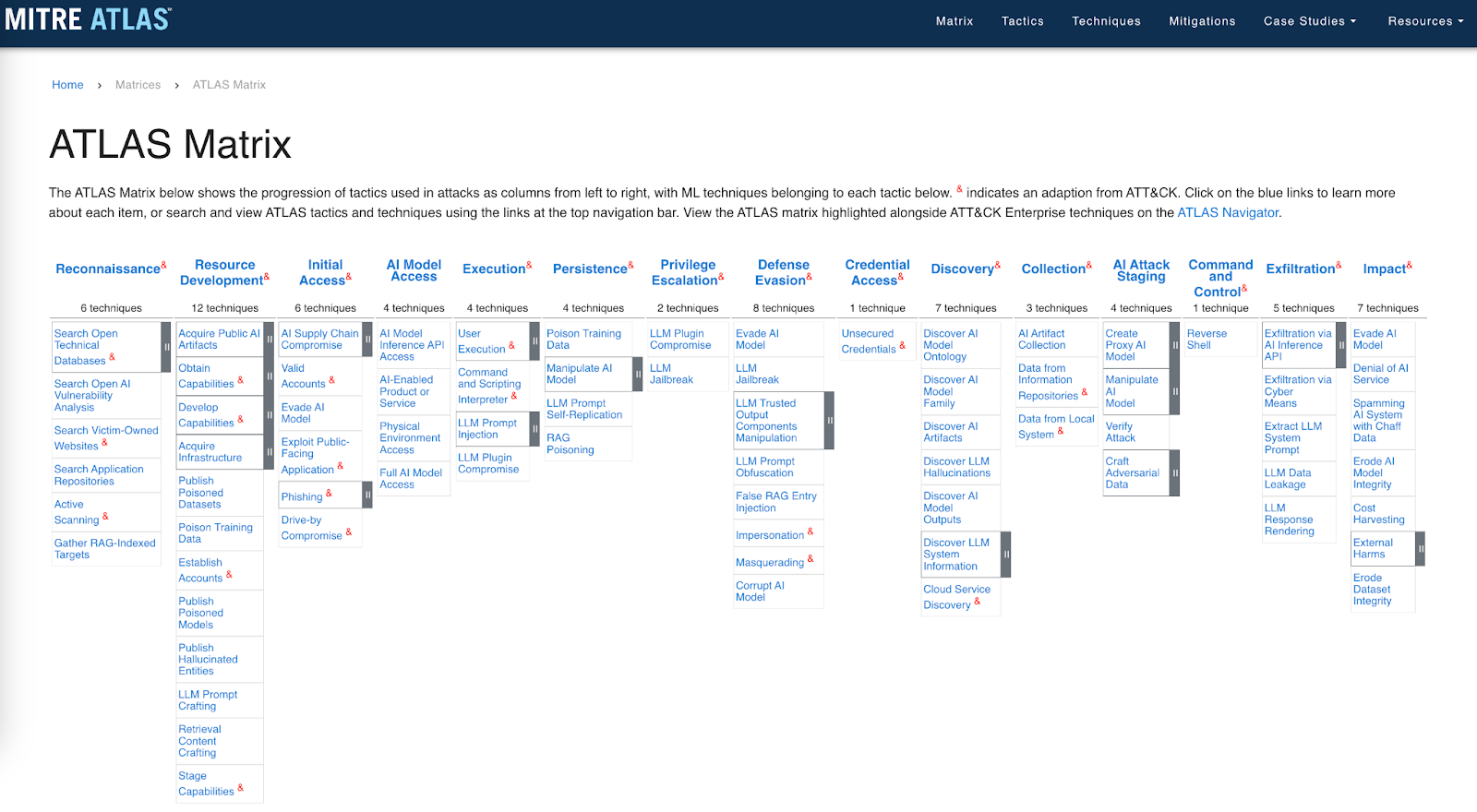Go to Techniques in the navbar

tap(1106, 21)
